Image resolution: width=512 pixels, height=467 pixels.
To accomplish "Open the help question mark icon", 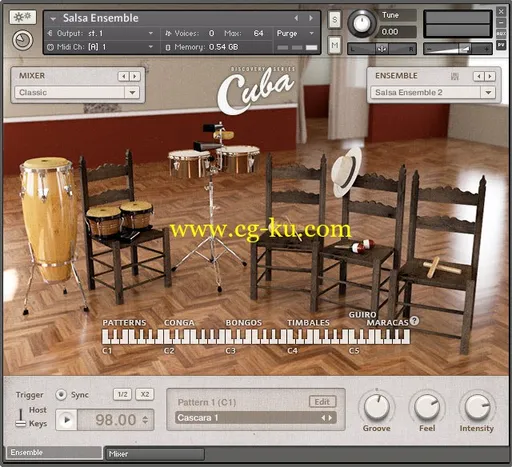I will tap(414, 321).
